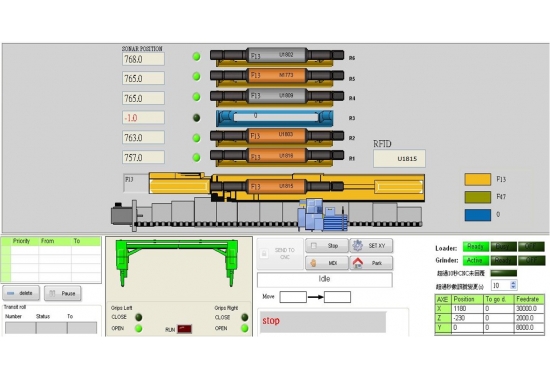This screenshot has height=379, width=550.
Task: Click the Priority column header
Action: tap(21, 241)
